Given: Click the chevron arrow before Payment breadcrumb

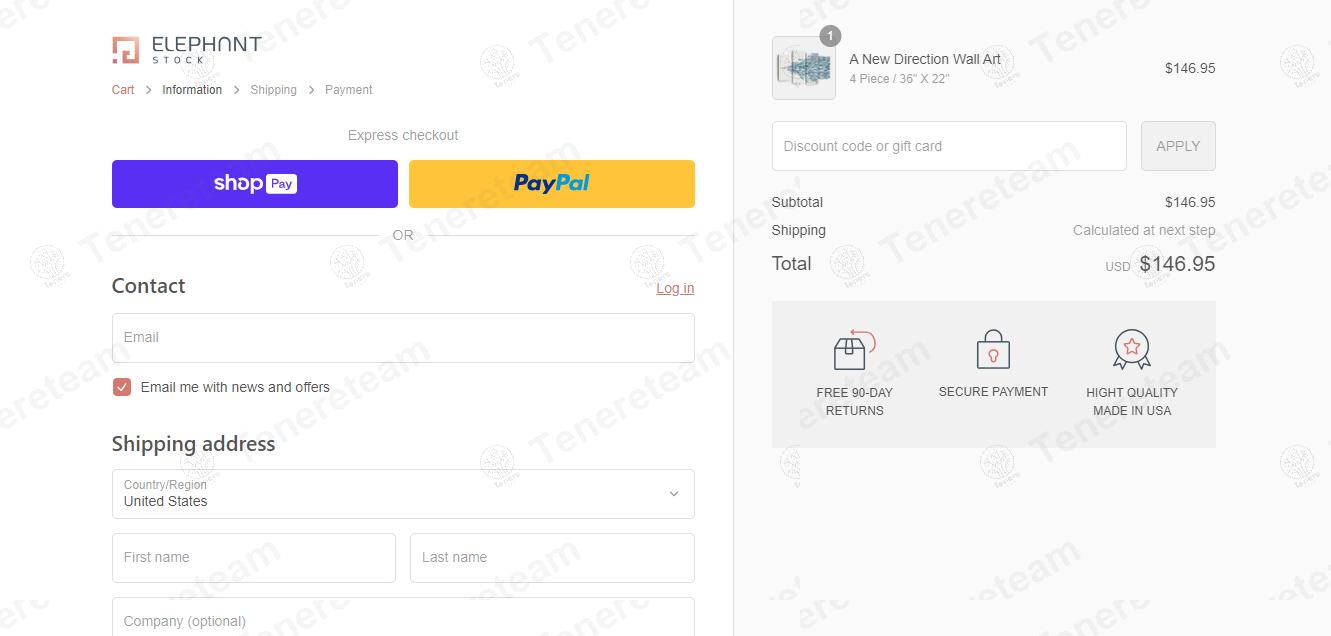Looking at the screenshot, I should (x=311, y=90).
